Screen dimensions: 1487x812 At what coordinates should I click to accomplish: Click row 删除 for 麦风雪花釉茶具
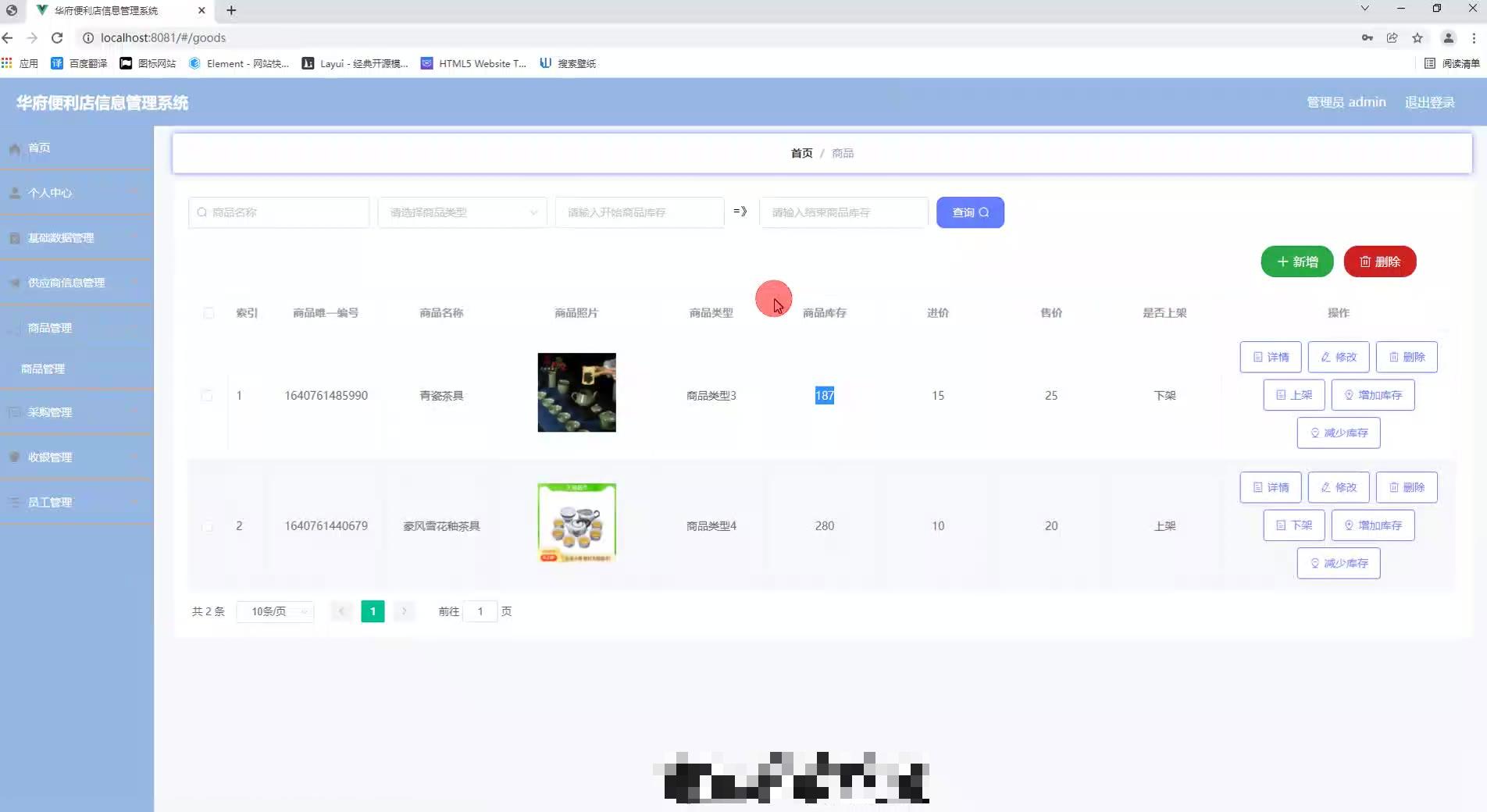pyautogui.click(x=1407, y=487)
